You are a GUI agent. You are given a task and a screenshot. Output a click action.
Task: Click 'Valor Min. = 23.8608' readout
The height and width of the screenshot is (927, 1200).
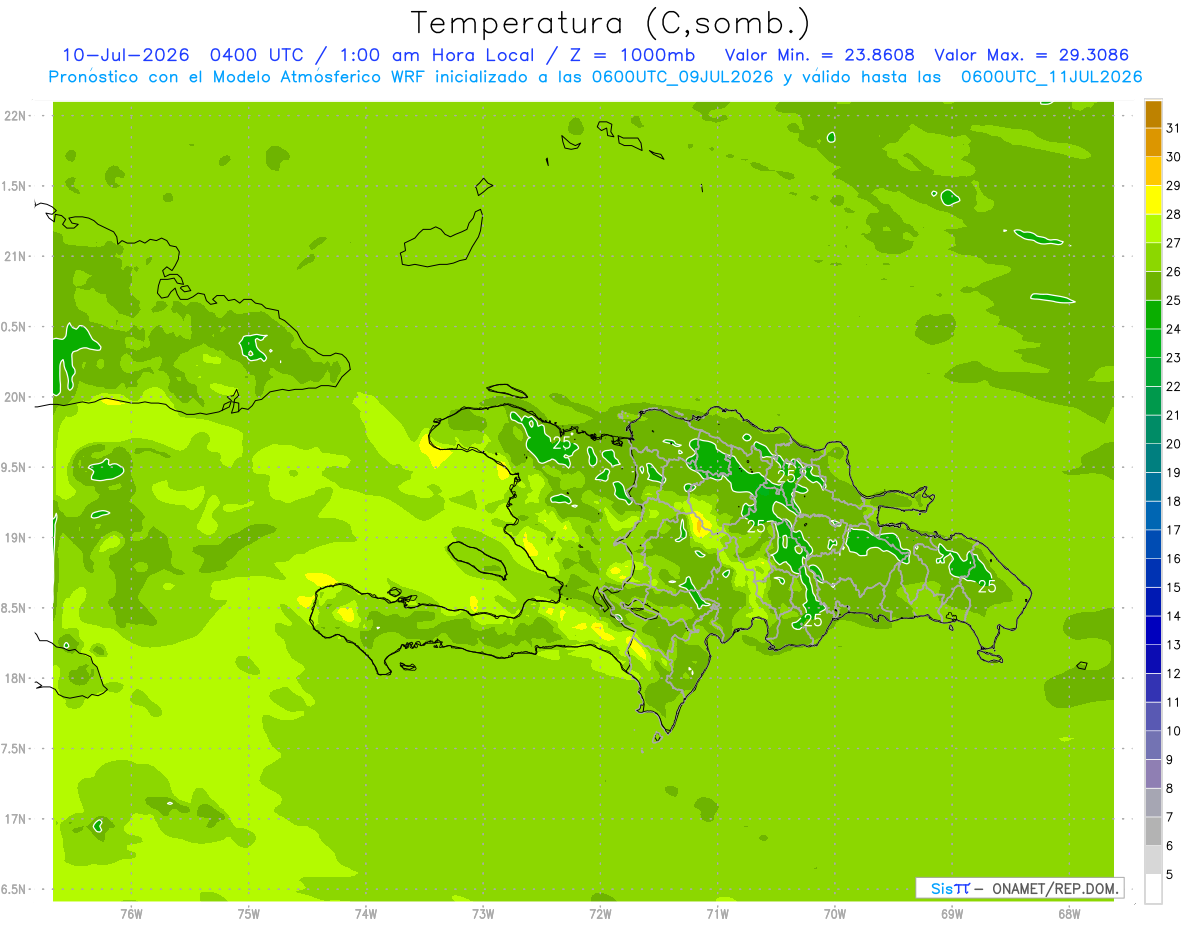click(819, 55)
